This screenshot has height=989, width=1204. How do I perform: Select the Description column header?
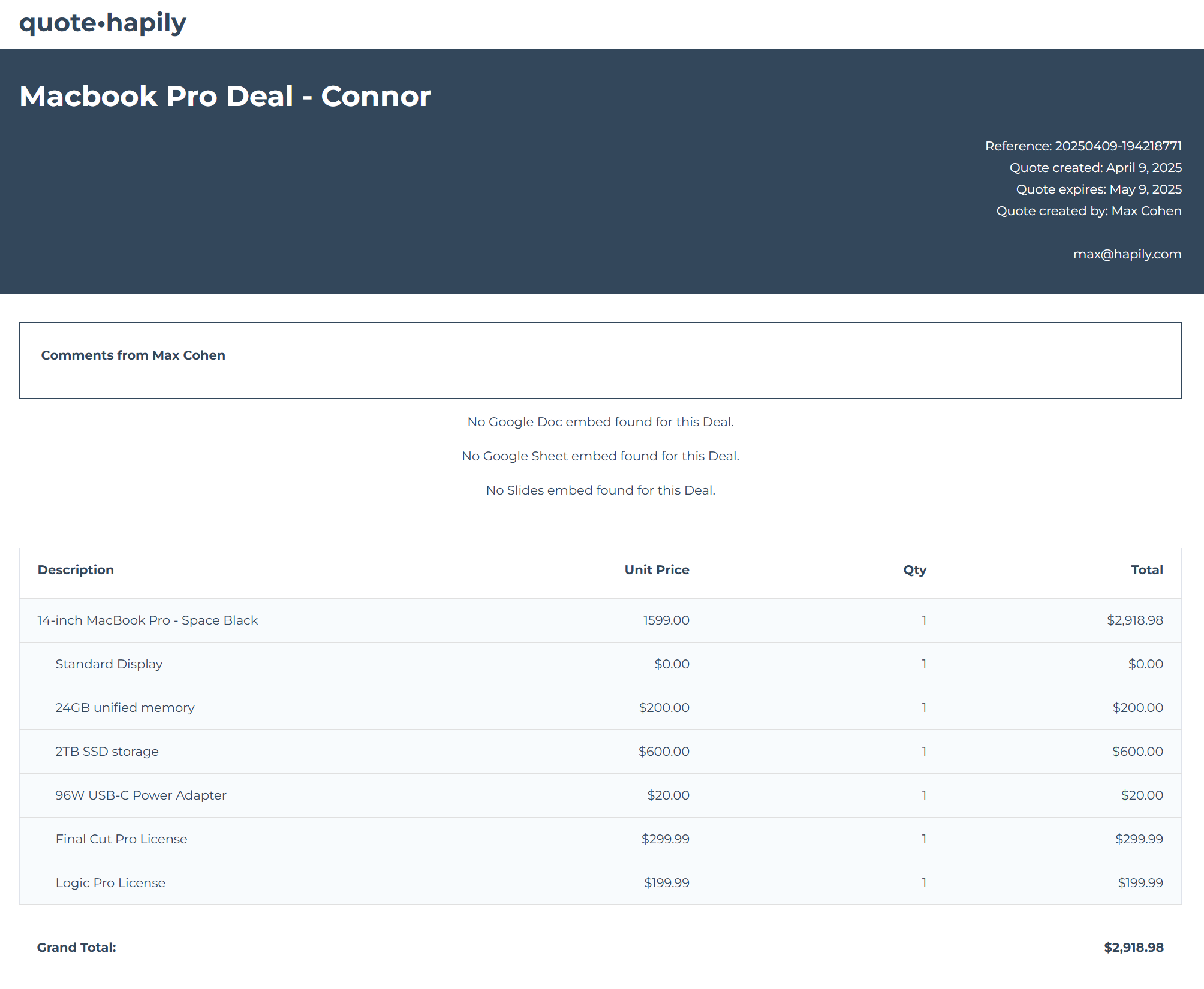(76, 569)
